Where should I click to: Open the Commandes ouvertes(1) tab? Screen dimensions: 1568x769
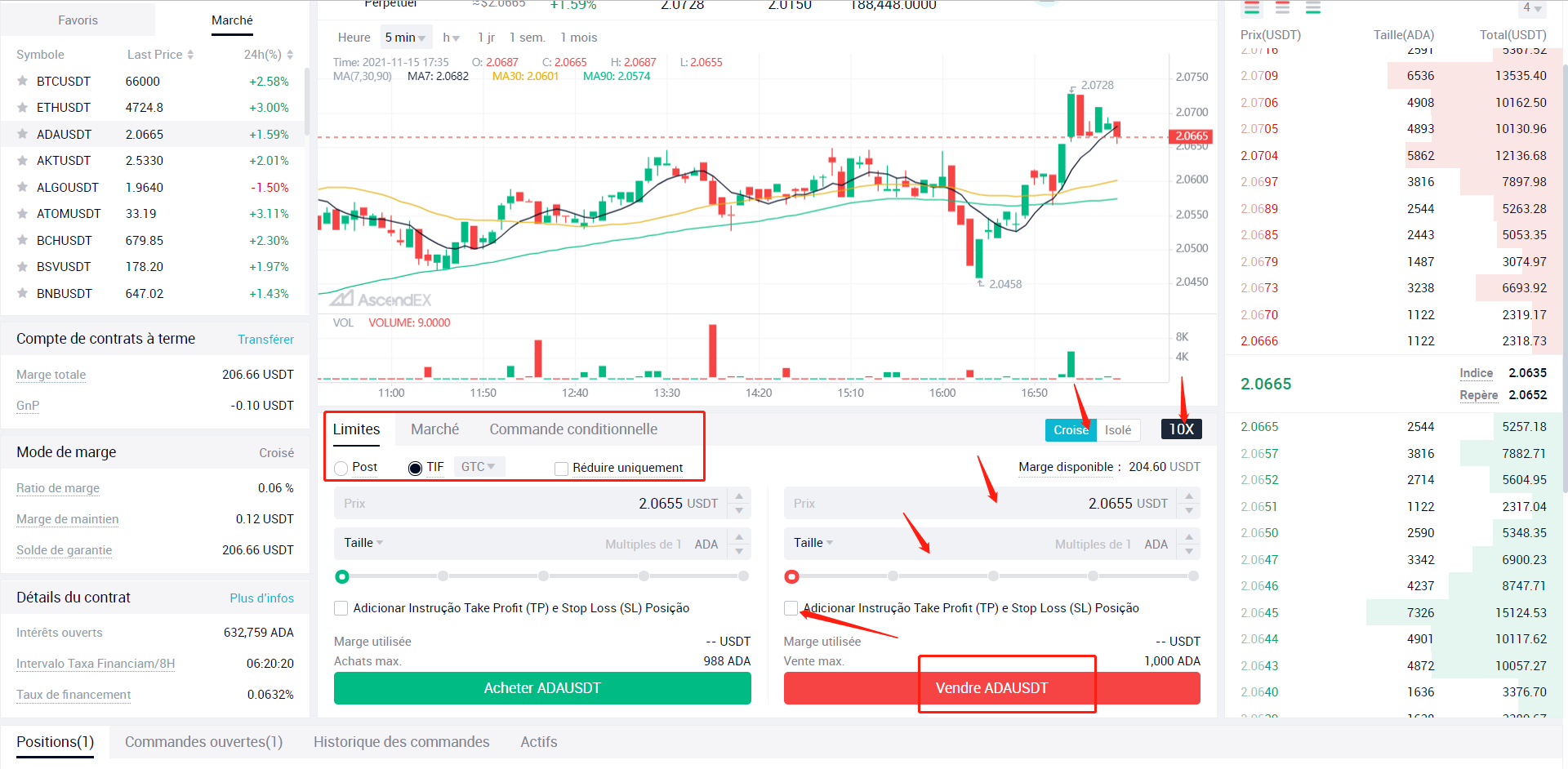click(x=203, y=742)
